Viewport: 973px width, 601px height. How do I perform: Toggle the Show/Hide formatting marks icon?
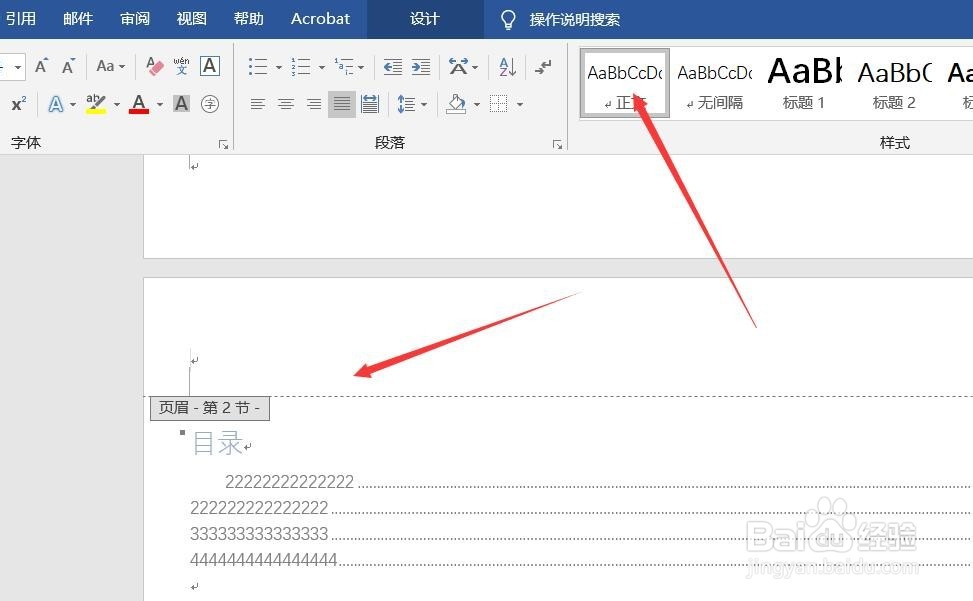(544, 68)
